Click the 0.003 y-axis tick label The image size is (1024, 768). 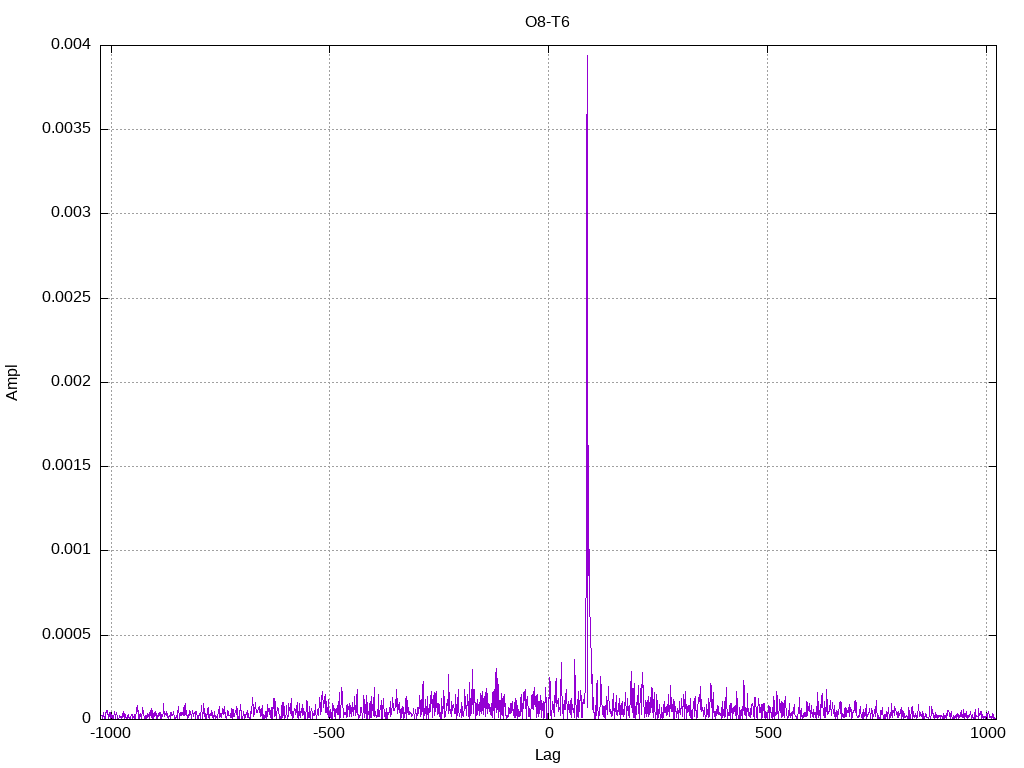70,213
